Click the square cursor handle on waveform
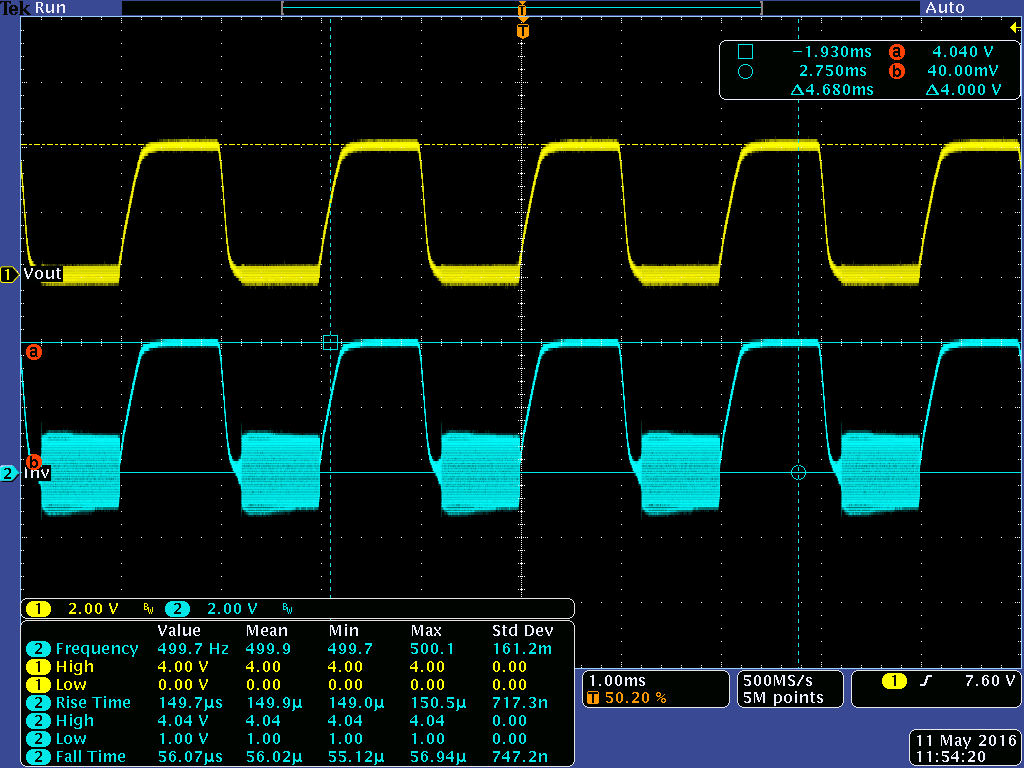Viewport: 1024px width, 768px height. pyautogui.click(x=330, y=342)
